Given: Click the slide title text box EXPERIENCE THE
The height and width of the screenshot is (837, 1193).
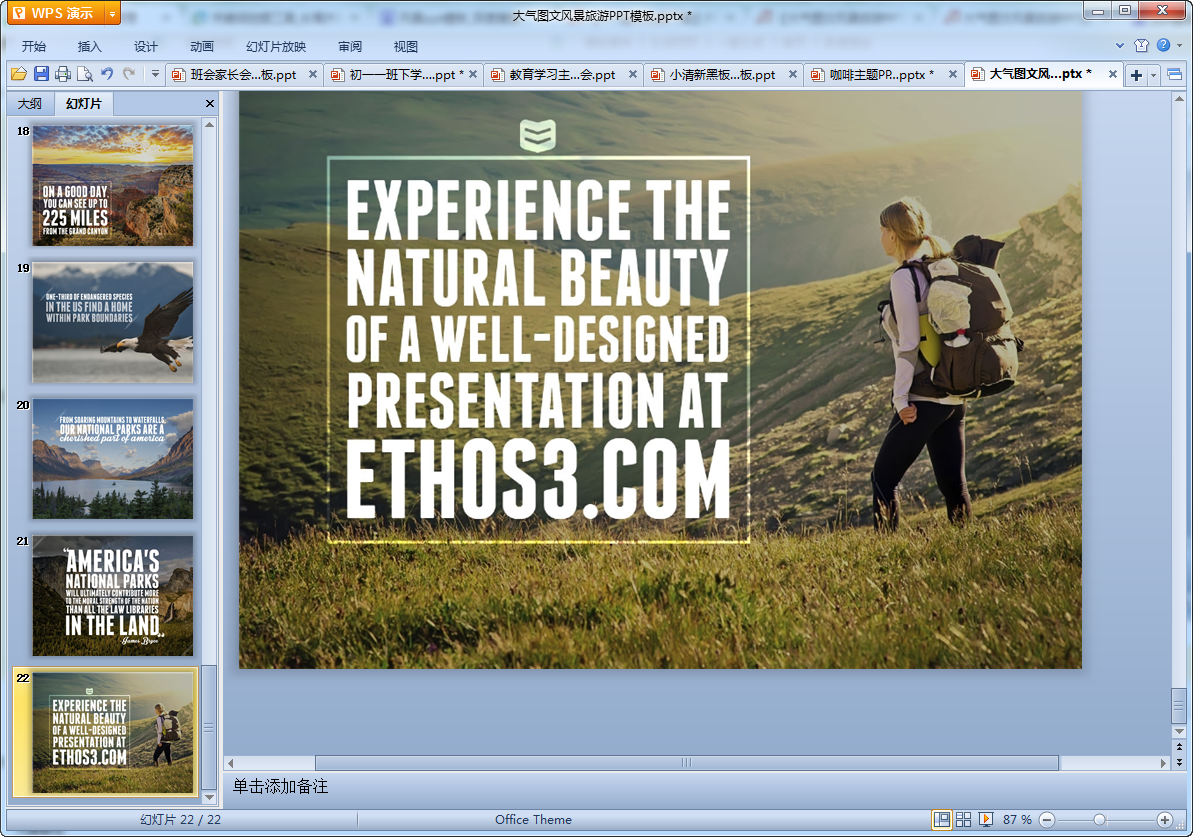Looking at the screenshot, I should [538, 209].
